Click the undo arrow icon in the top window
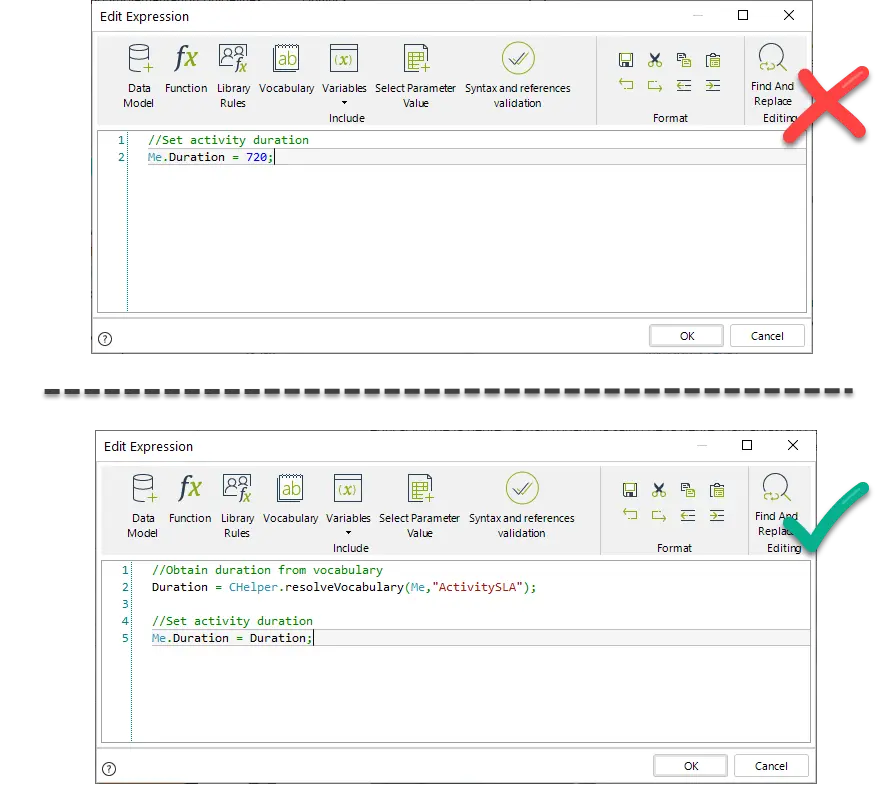This screenshot has height=789, width=896. click(626, 85)
